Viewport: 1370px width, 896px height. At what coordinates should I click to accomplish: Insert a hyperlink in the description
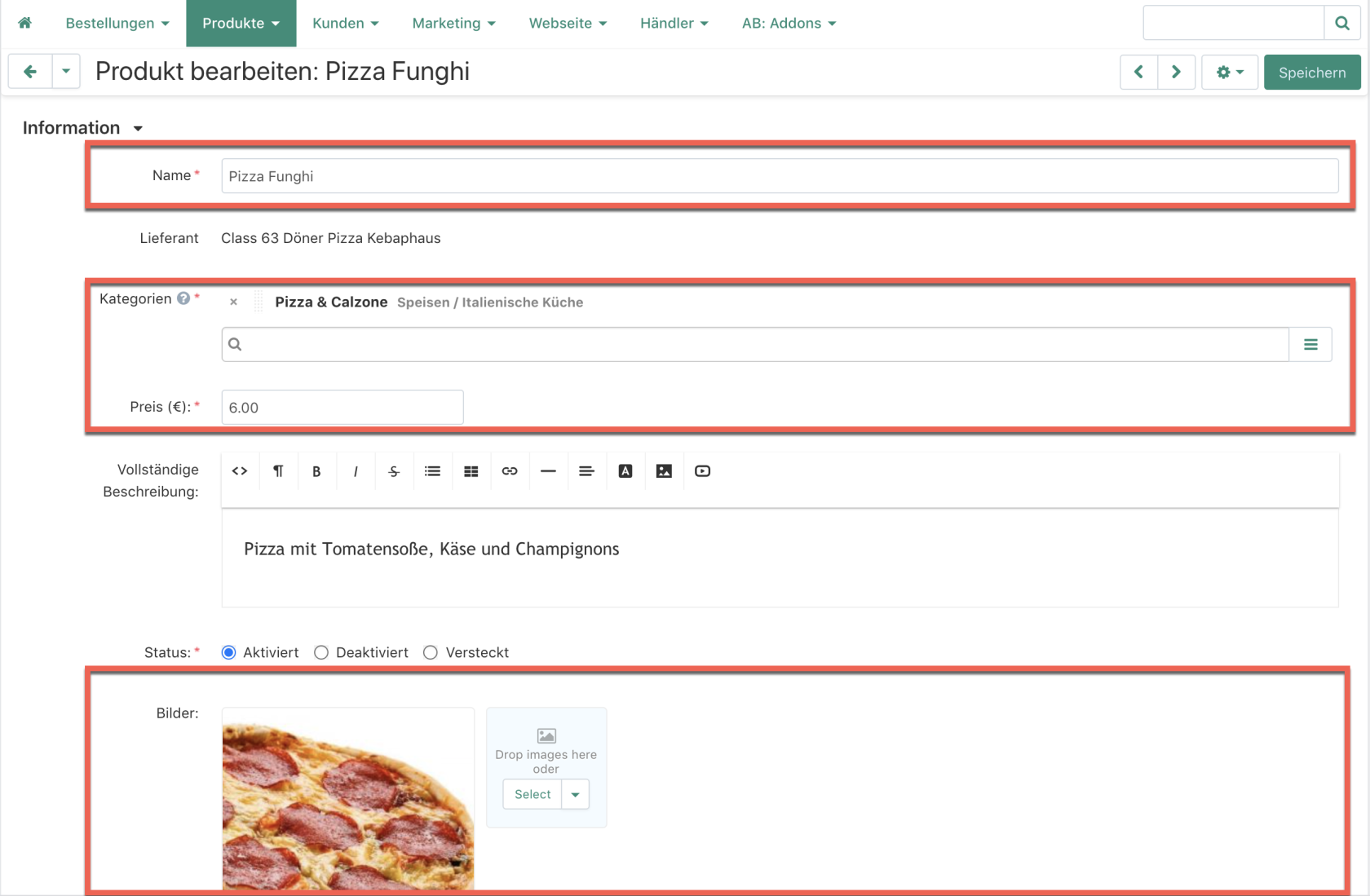coord(510,471)
